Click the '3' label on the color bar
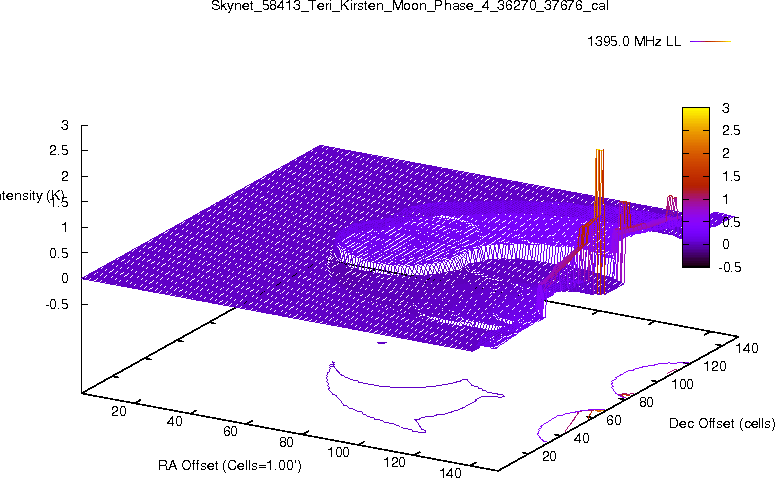This screenshot has height=478, width=775. [726, 108]
